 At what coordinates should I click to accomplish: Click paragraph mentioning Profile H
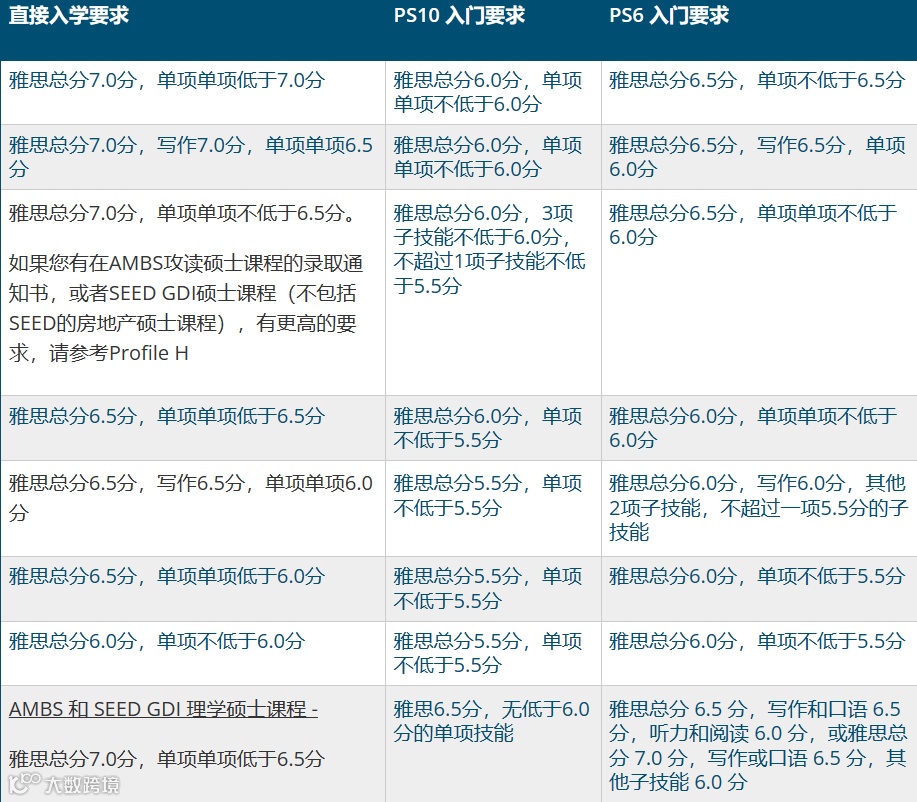click(x=186, y=308)
